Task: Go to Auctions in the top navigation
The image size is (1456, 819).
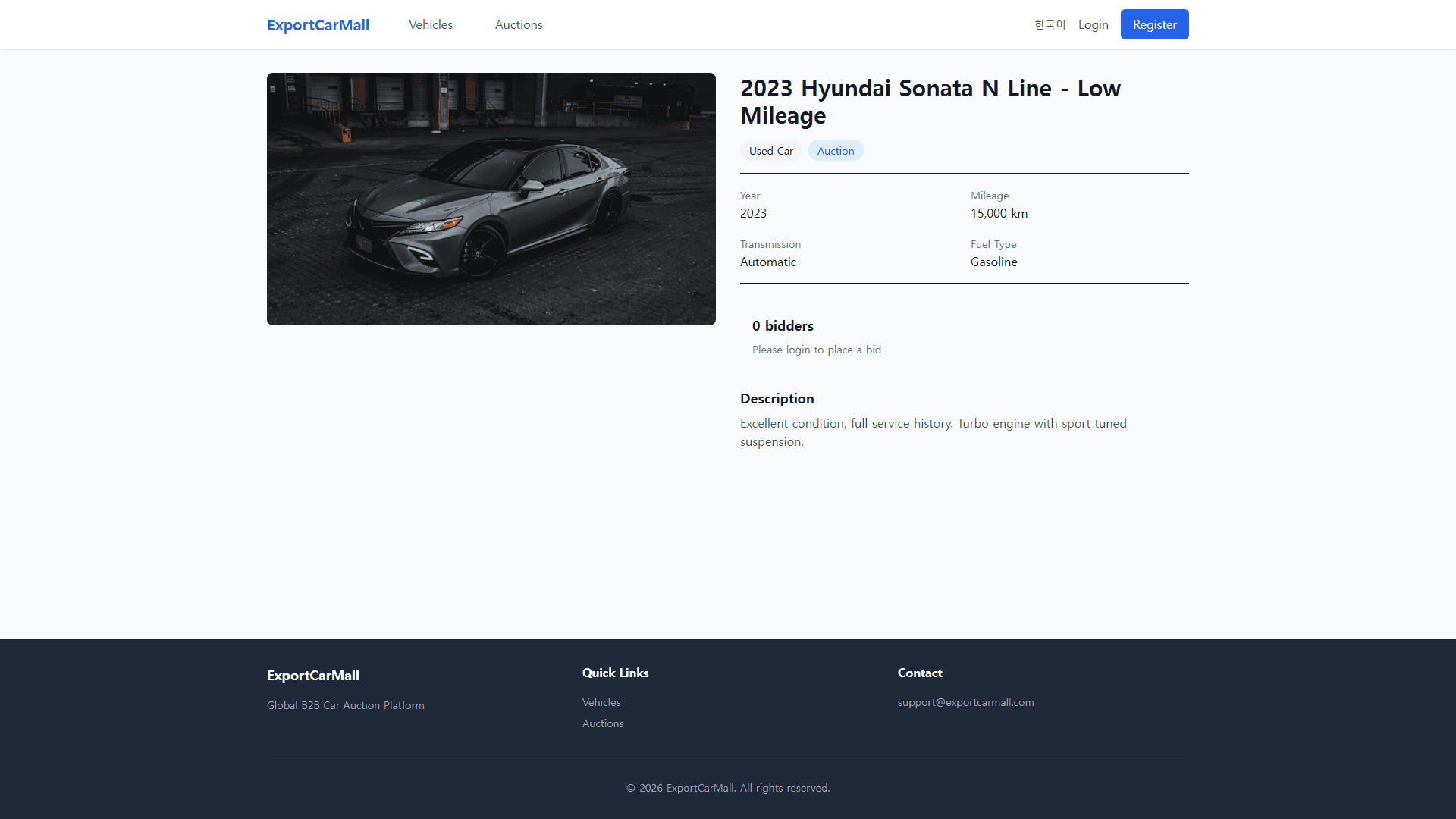Action: coord(519,25)
